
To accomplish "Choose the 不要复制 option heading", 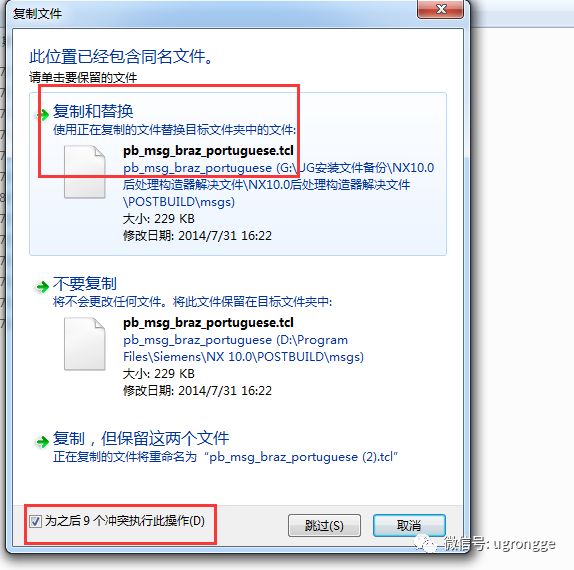I will (x=85, y=283).
